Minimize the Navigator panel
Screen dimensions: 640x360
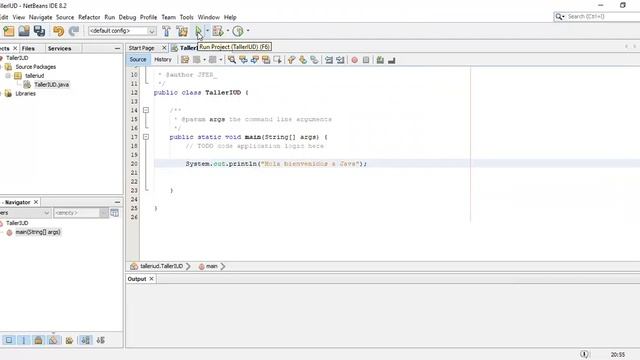(118, 202)
